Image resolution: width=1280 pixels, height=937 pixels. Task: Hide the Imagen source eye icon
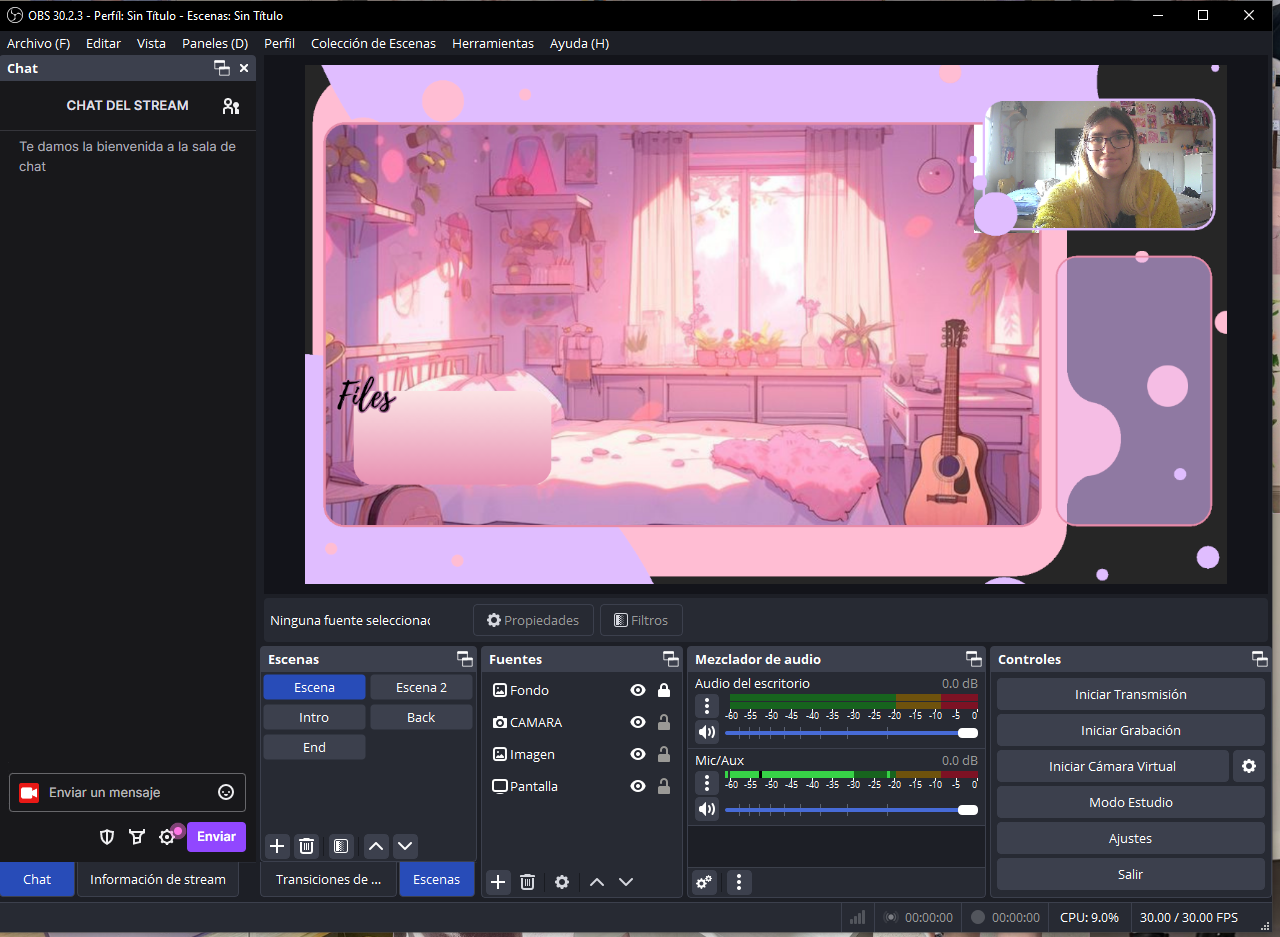(638, 754)
